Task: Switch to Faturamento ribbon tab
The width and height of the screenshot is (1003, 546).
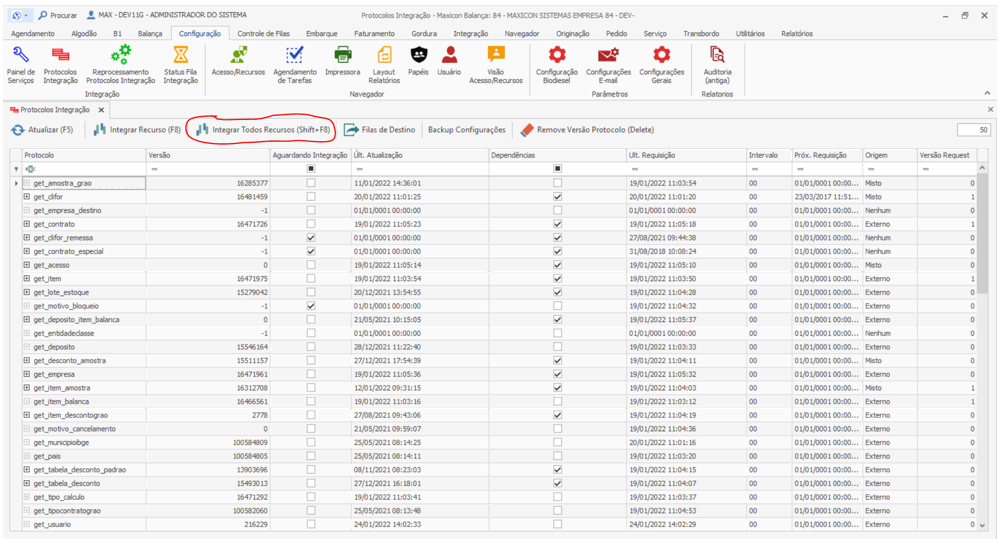Action: 374,33
